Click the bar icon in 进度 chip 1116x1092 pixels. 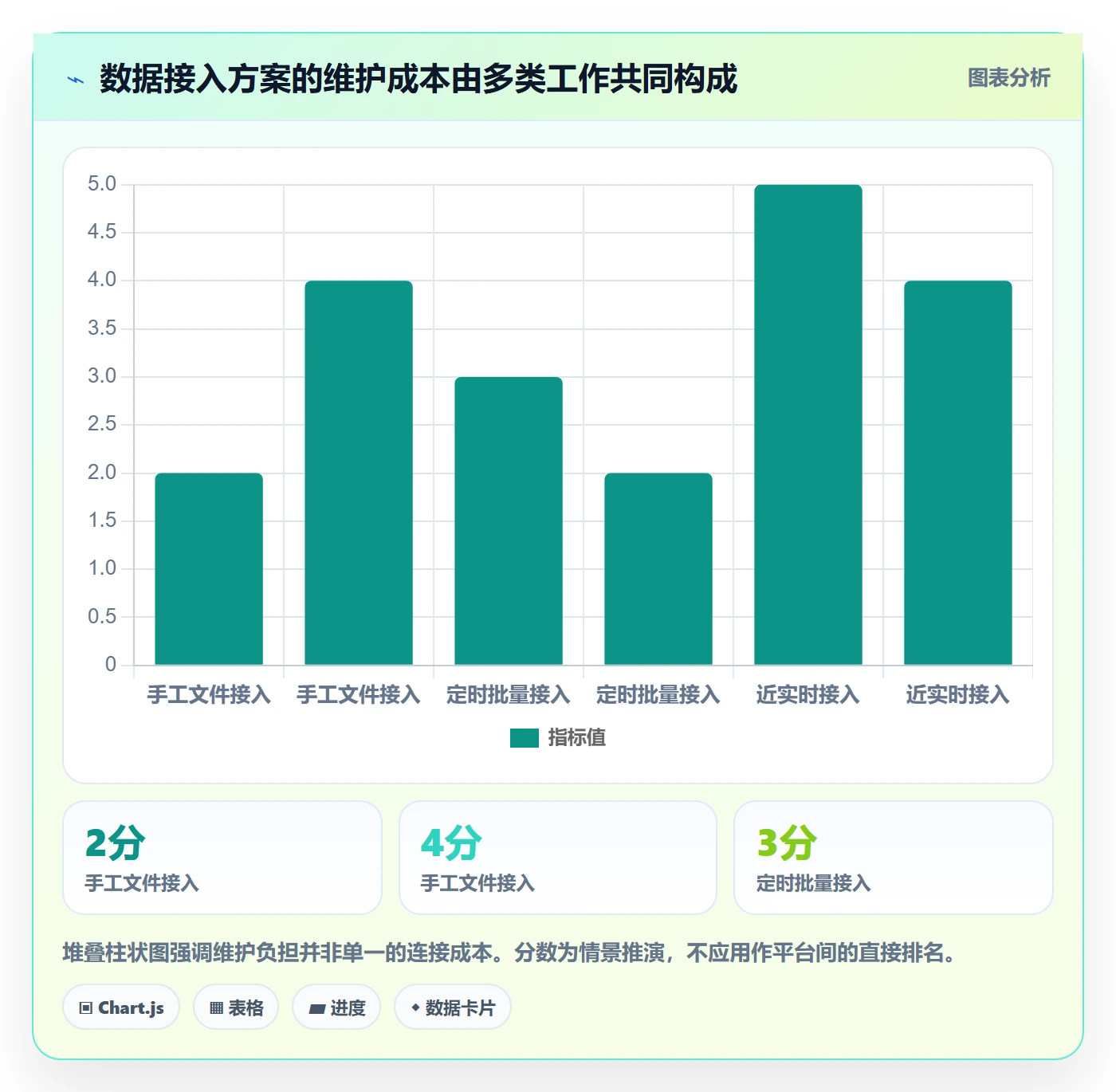coord(316,1009)
